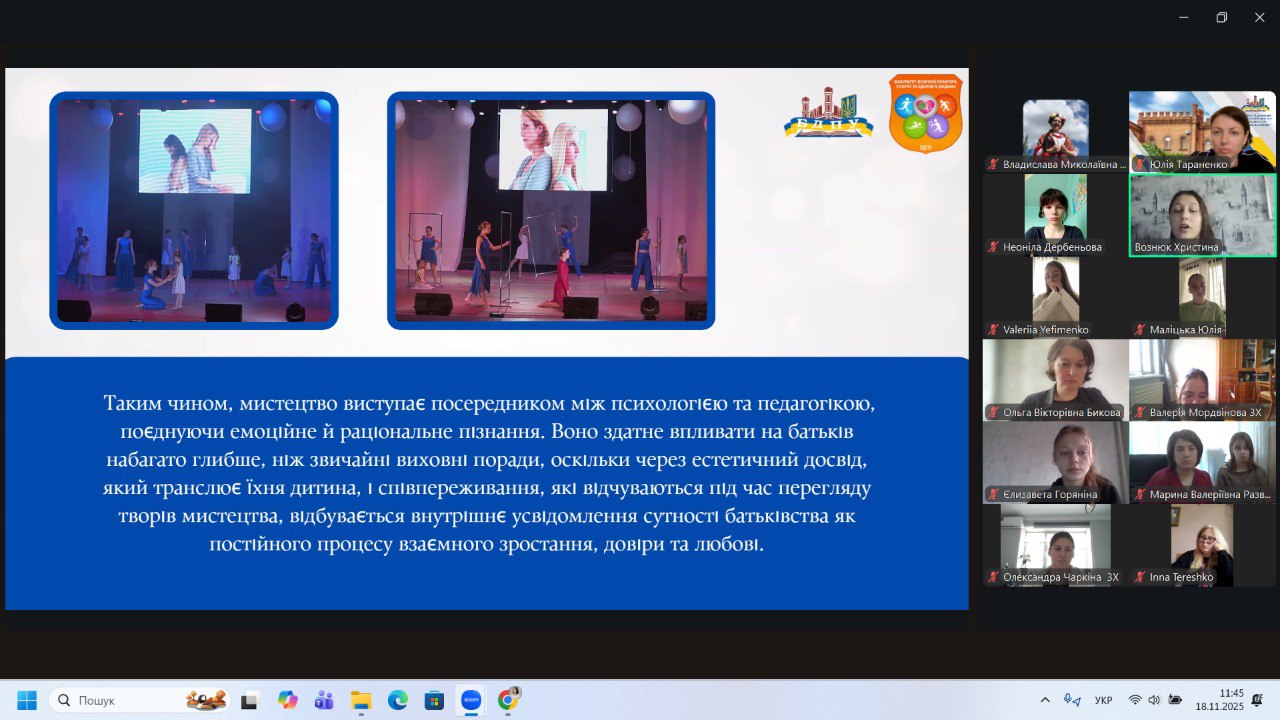Open File Explorer from the taskbar
Screen dimensions: 1280x720
[360, 700]
